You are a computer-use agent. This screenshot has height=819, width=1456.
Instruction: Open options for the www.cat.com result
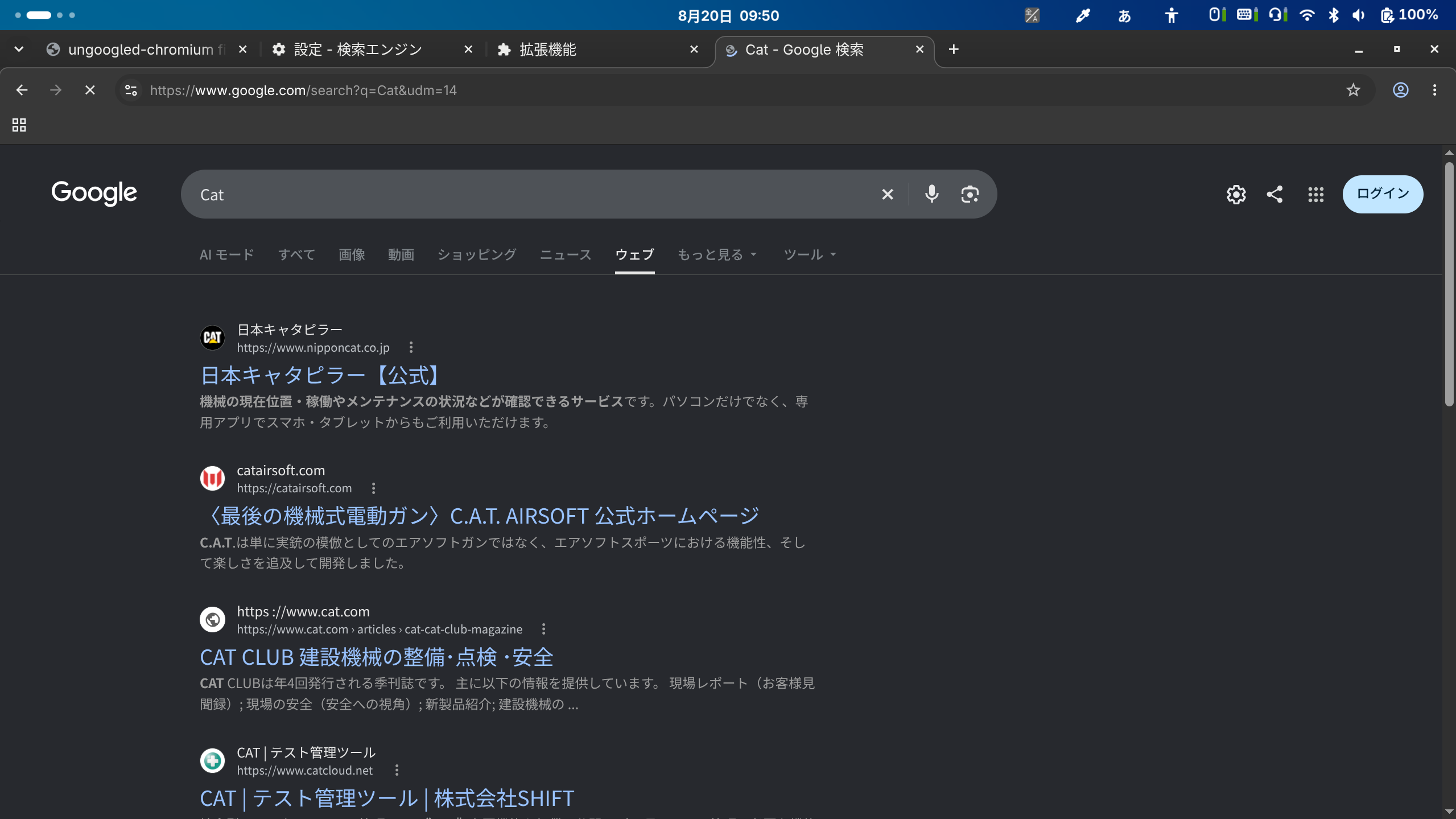[543, 629]
